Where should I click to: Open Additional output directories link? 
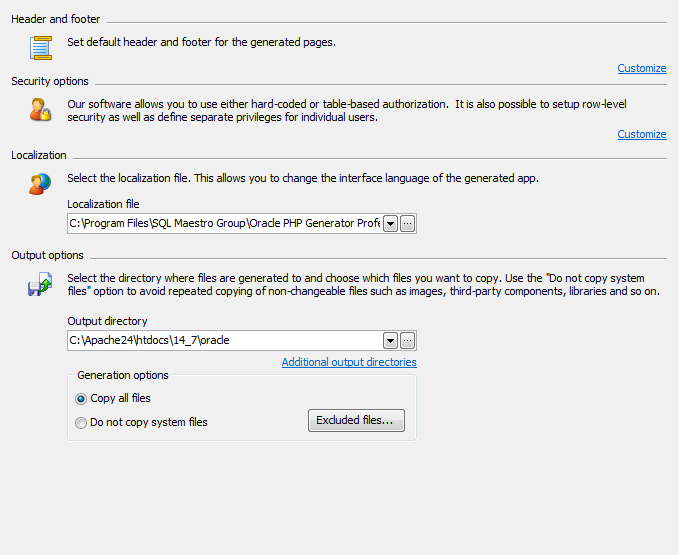tap(349, 362)
